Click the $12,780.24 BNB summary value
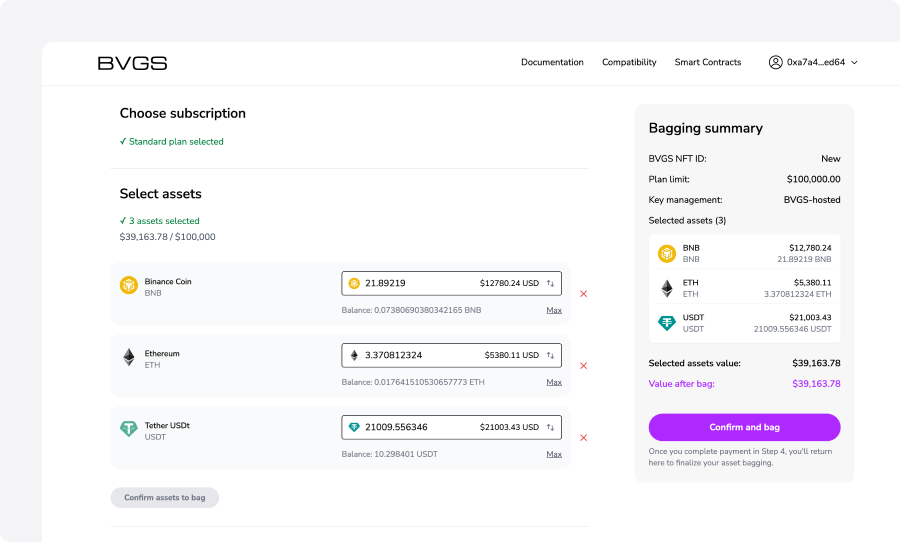Image resolution: width=900 pixels, height=543 pixels. click(810, 248)
